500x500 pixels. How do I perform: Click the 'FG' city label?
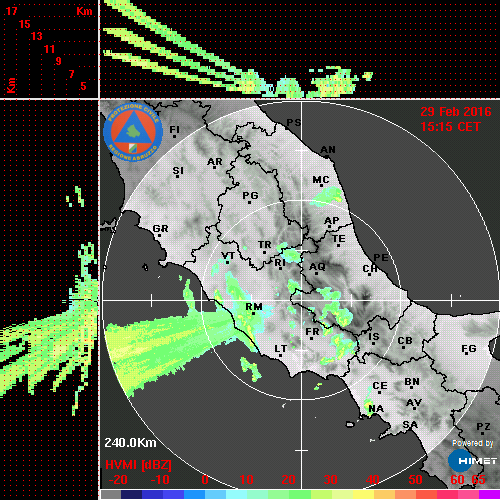tap(469, 349)
